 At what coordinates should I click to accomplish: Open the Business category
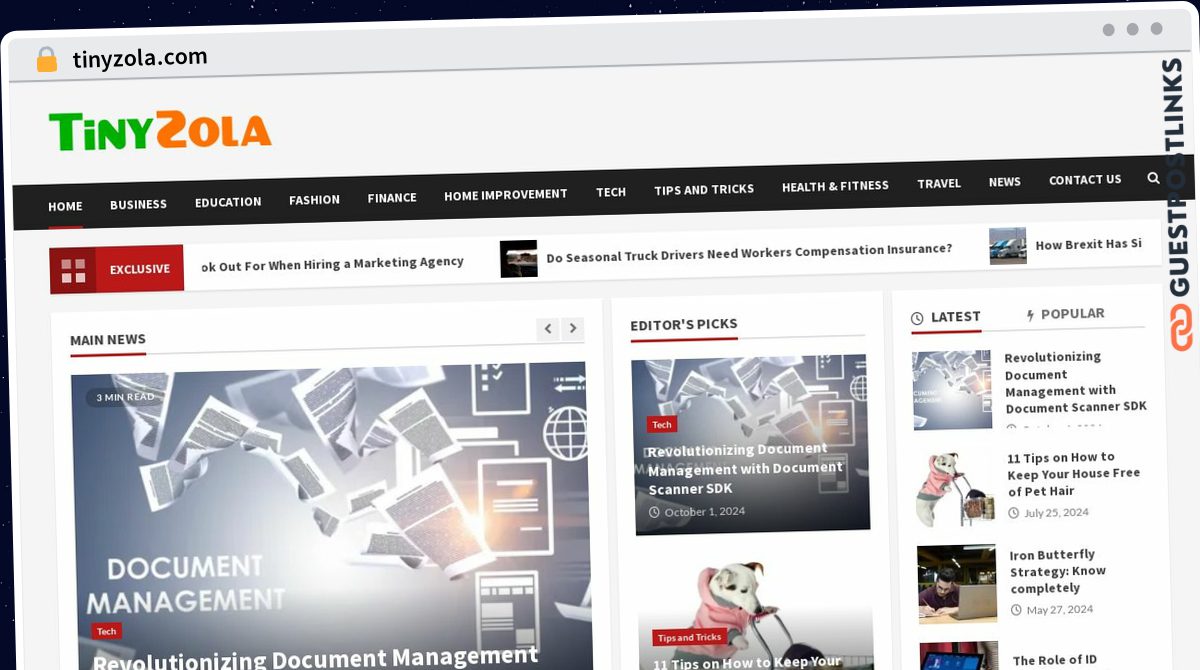pyautogui.click(x=138, y=204)
